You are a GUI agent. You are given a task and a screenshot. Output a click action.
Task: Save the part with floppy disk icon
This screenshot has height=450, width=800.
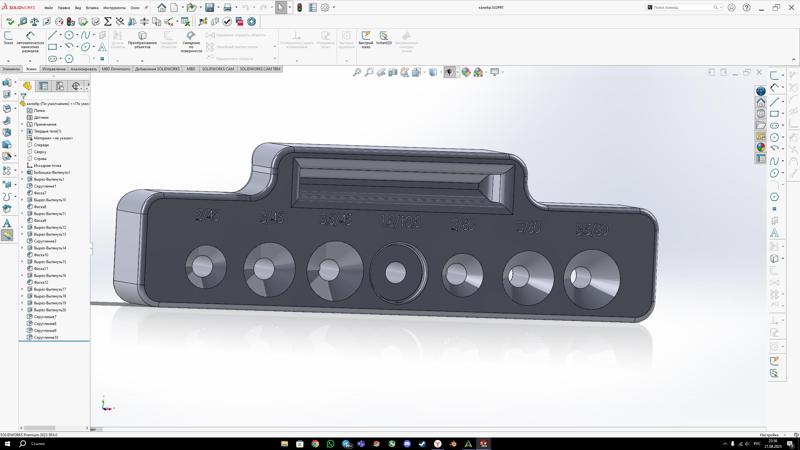(210, 8)
